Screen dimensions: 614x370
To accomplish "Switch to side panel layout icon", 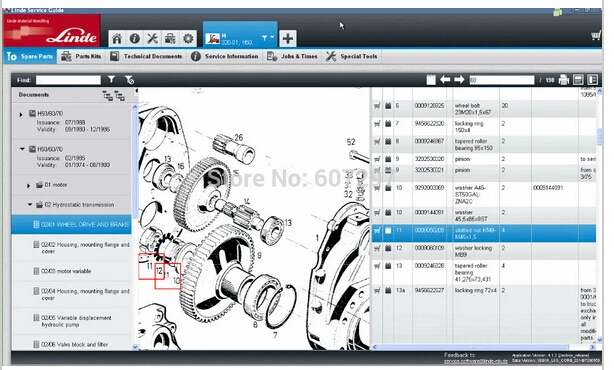I will click(x=592, y=79).
